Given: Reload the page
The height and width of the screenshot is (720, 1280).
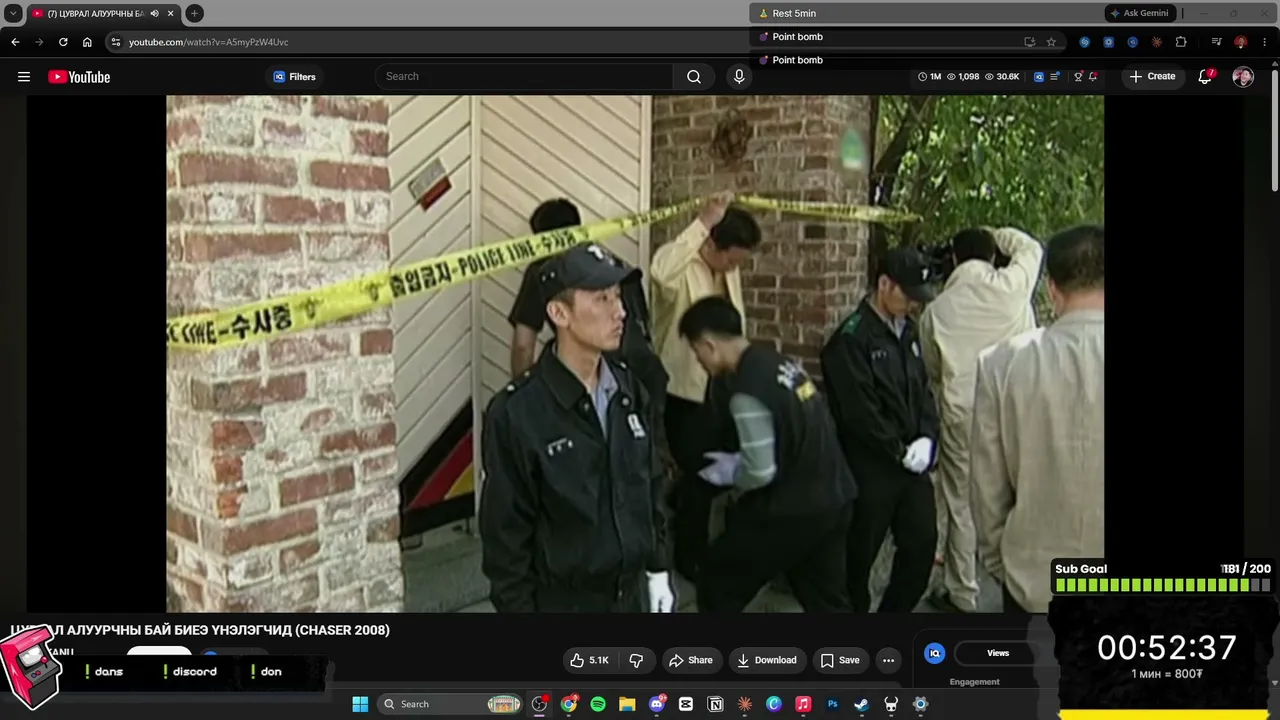Looking at the screenshot, I should coord(63,42).
